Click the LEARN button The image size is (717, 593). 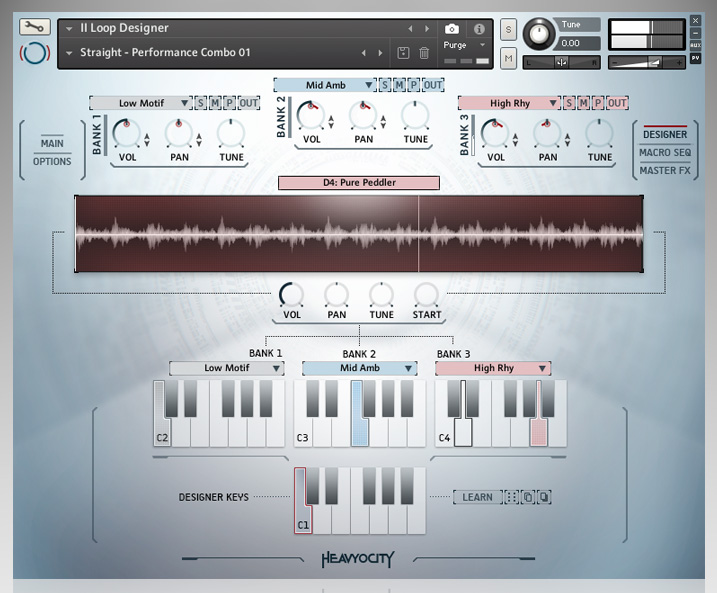[x=477, y=497]
